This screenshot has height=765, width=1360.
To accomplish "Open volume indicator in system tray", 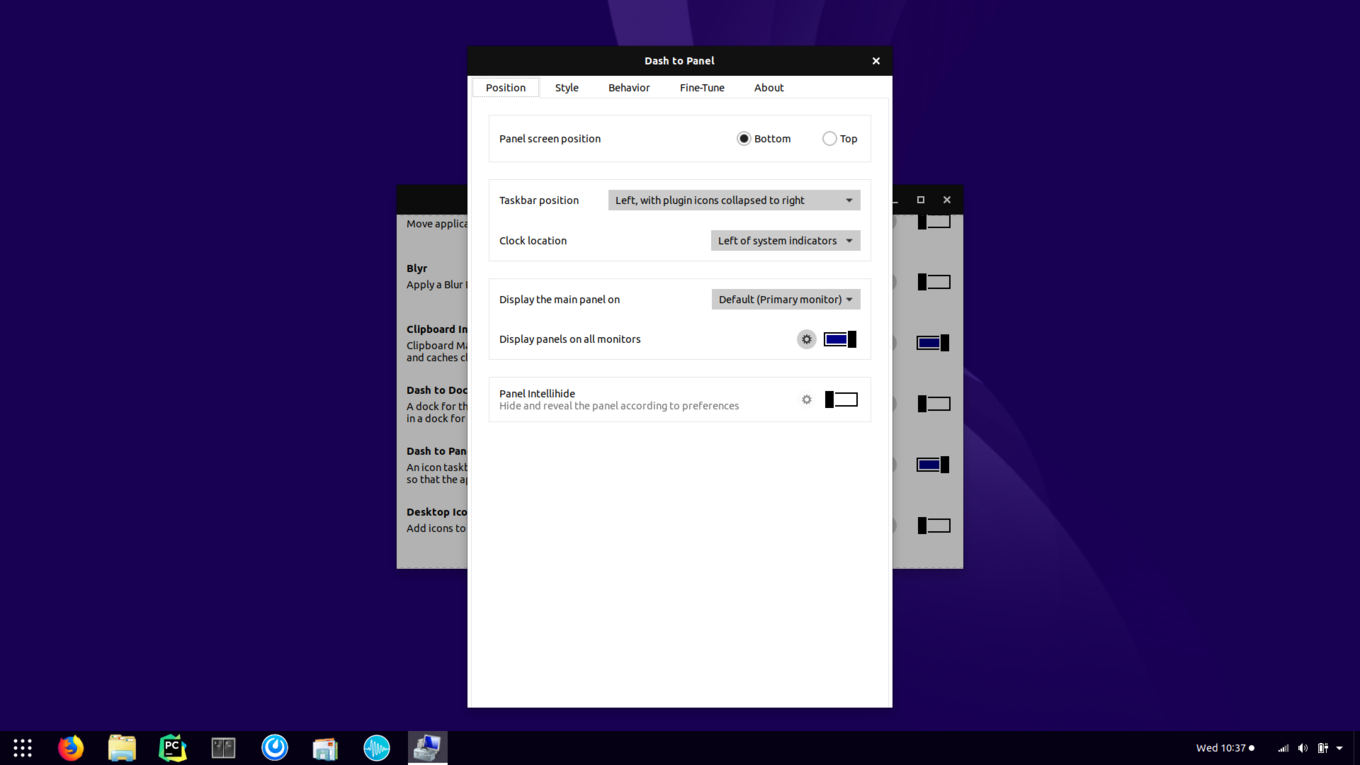I will pyautogui.click(x=1303, y=748).
